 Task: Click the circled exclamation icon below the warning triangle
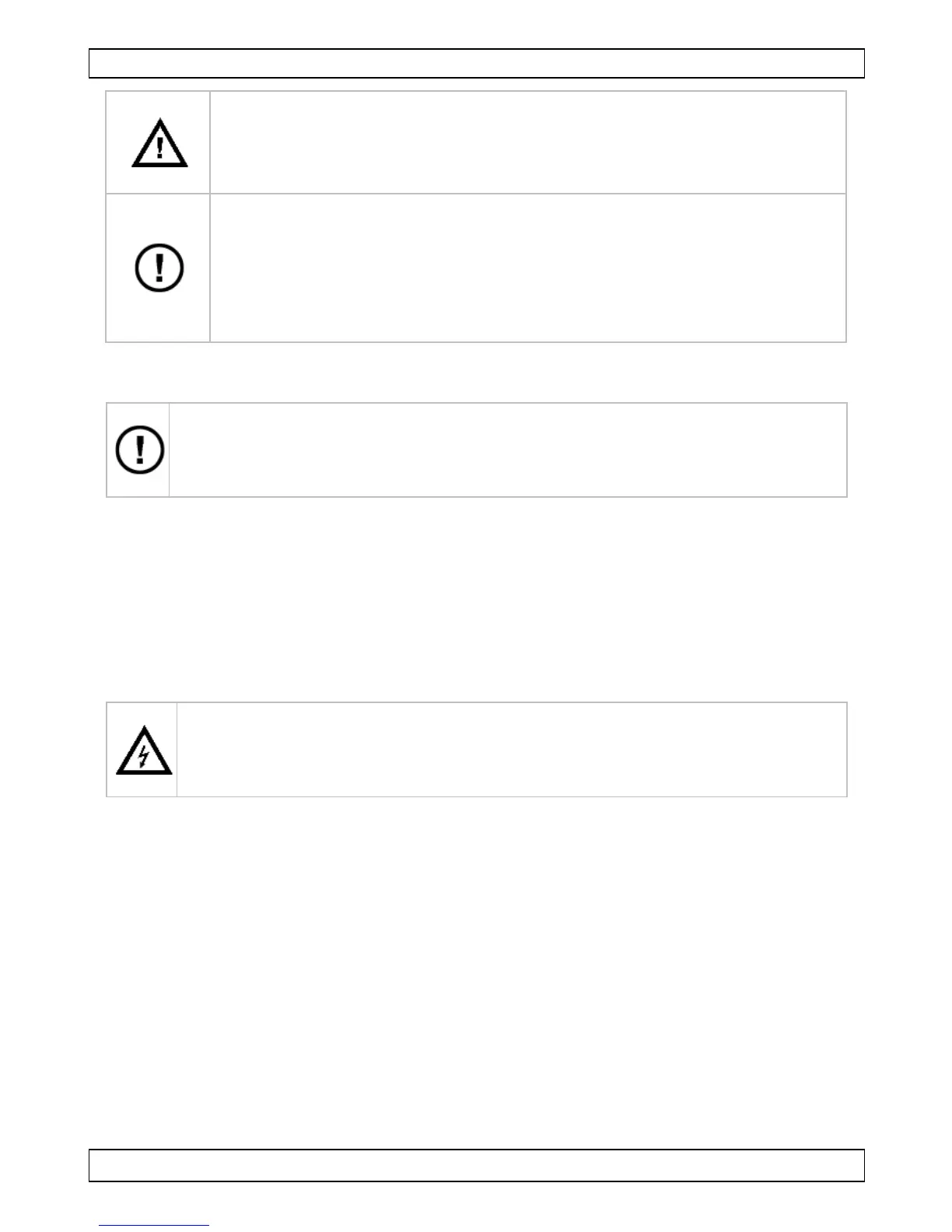(x=159, y=268)
